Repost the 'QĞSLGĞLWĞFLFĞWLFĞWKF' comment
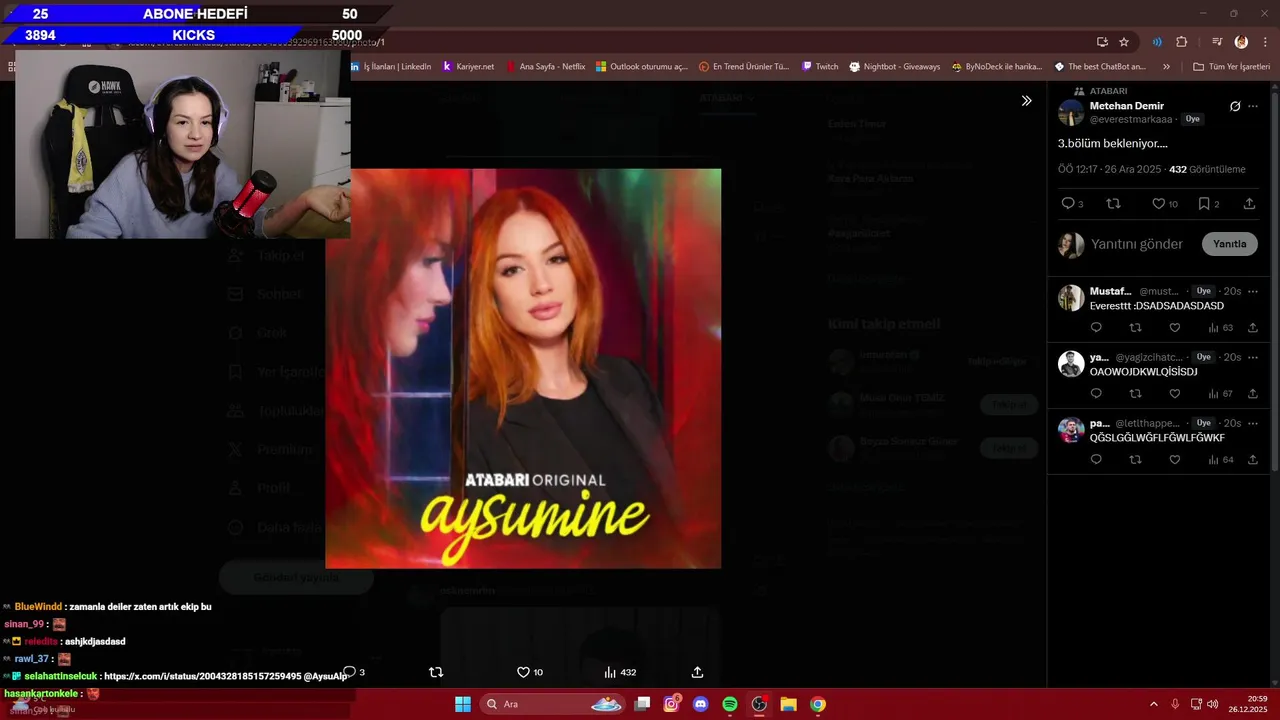This screenshot has height=720, width=1280. pos(1135,460)
